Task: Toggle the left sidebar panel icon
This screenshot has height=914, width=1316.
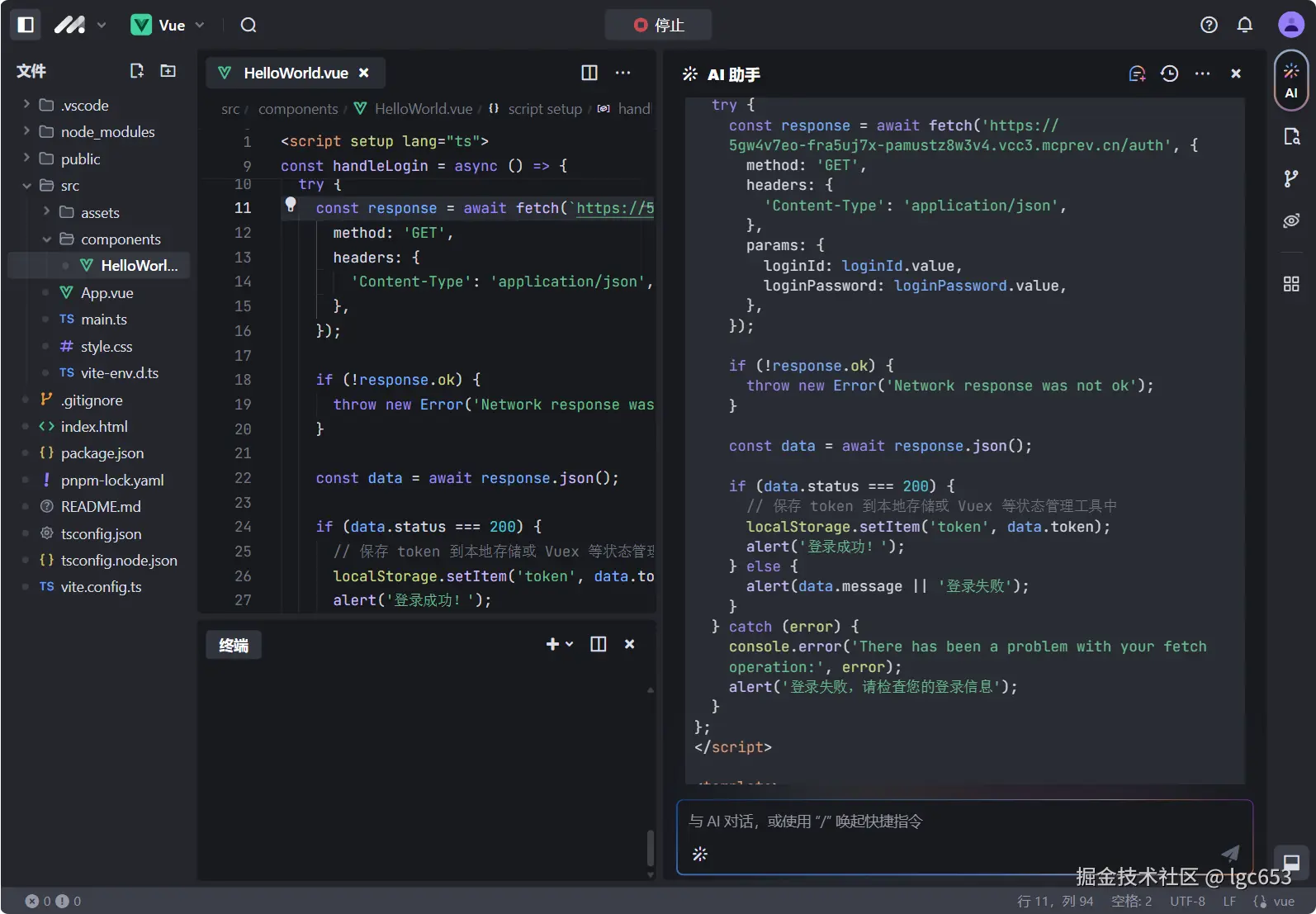Action: pos(26,25)
